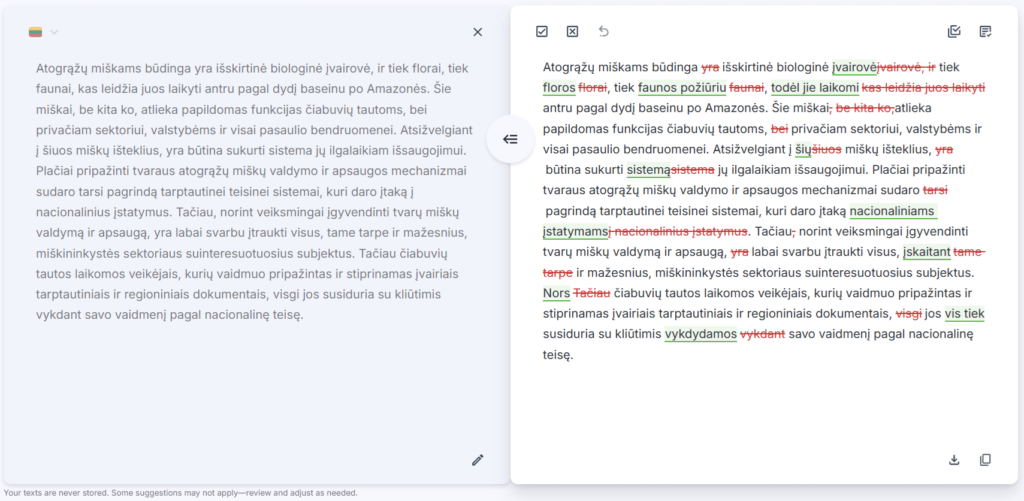Click the undo arrow icon
The width and height of the screenshot is (1024, 501).
(603, 32)
